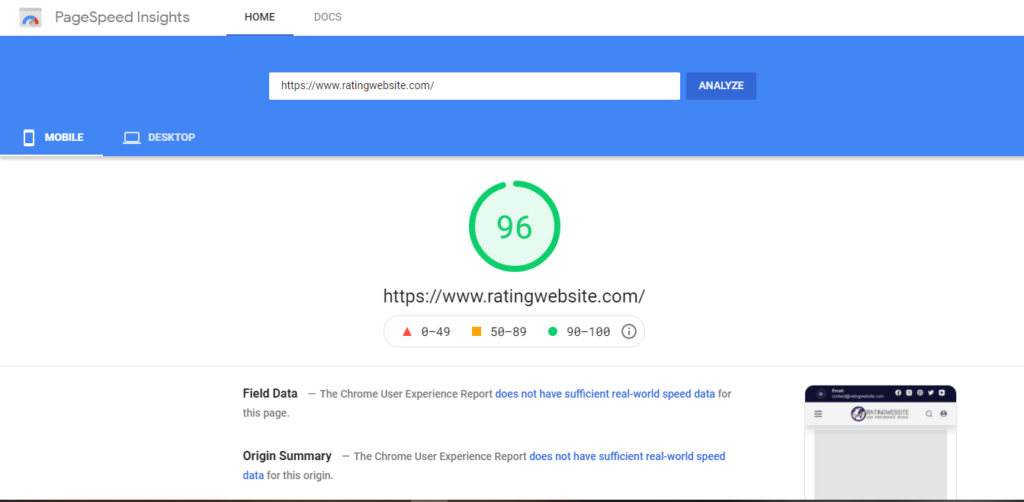Click the desktop monitor icon
Viewport: 1024px width, 502px height.
(x=131, y=137)
